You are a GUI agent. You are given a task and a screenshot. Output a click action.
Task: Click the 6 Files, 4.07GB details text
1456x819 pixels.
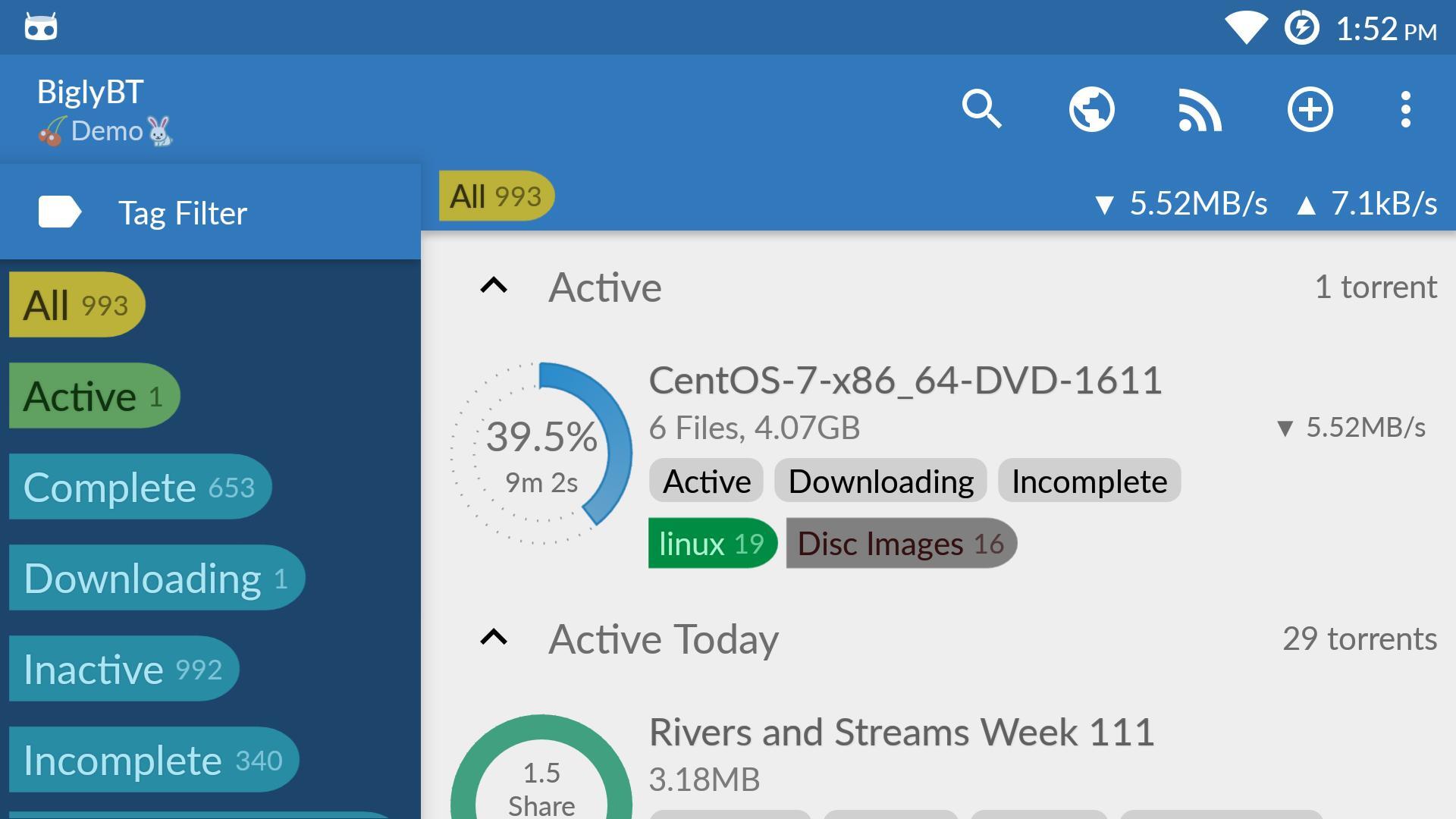(755, 428)
